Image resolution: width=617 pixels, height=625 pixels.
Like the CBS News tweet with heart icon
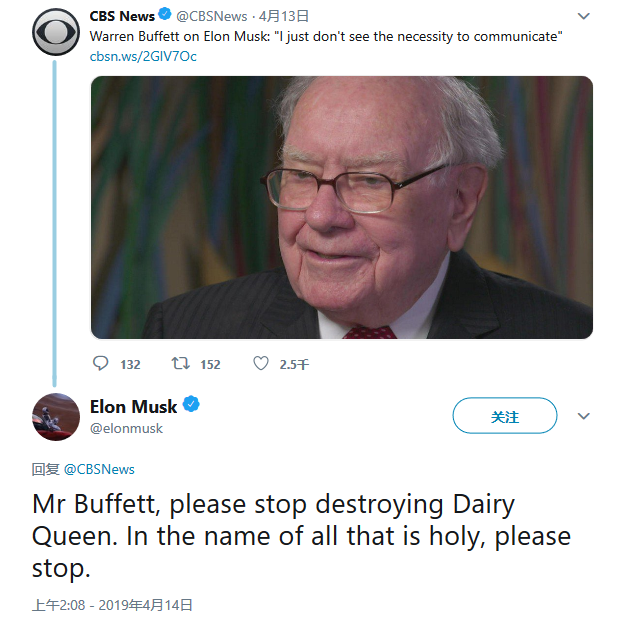(261, 364)
